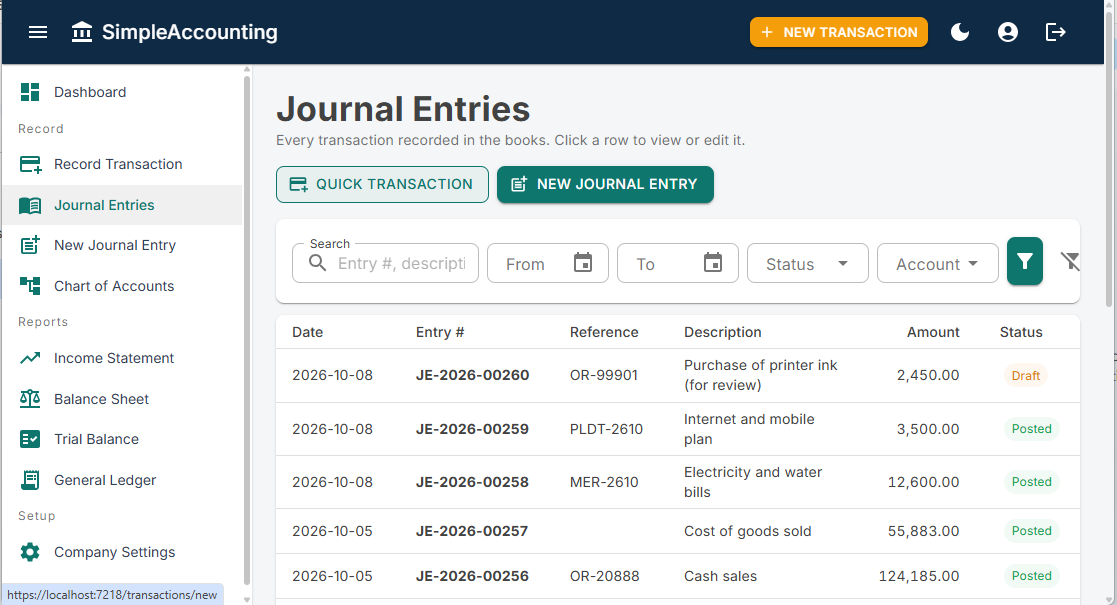Screen dimensions: 1117x605
Task: Click the Dashboard grid icon
Action: click(30, 92)
